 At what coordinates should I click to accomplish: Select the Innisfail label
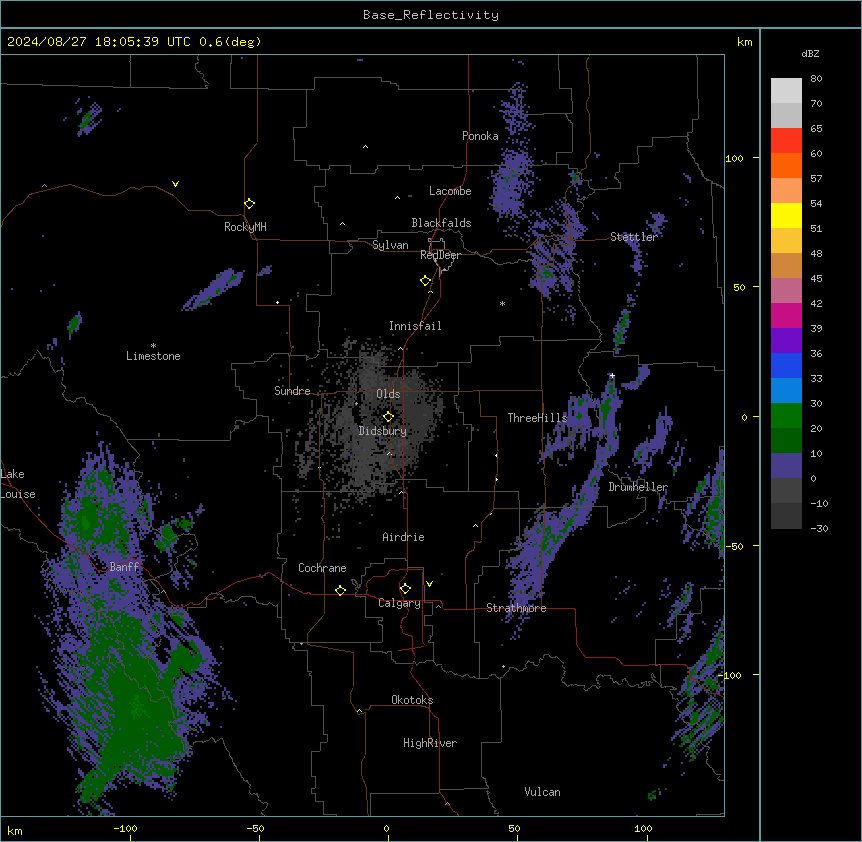[415, 326]
